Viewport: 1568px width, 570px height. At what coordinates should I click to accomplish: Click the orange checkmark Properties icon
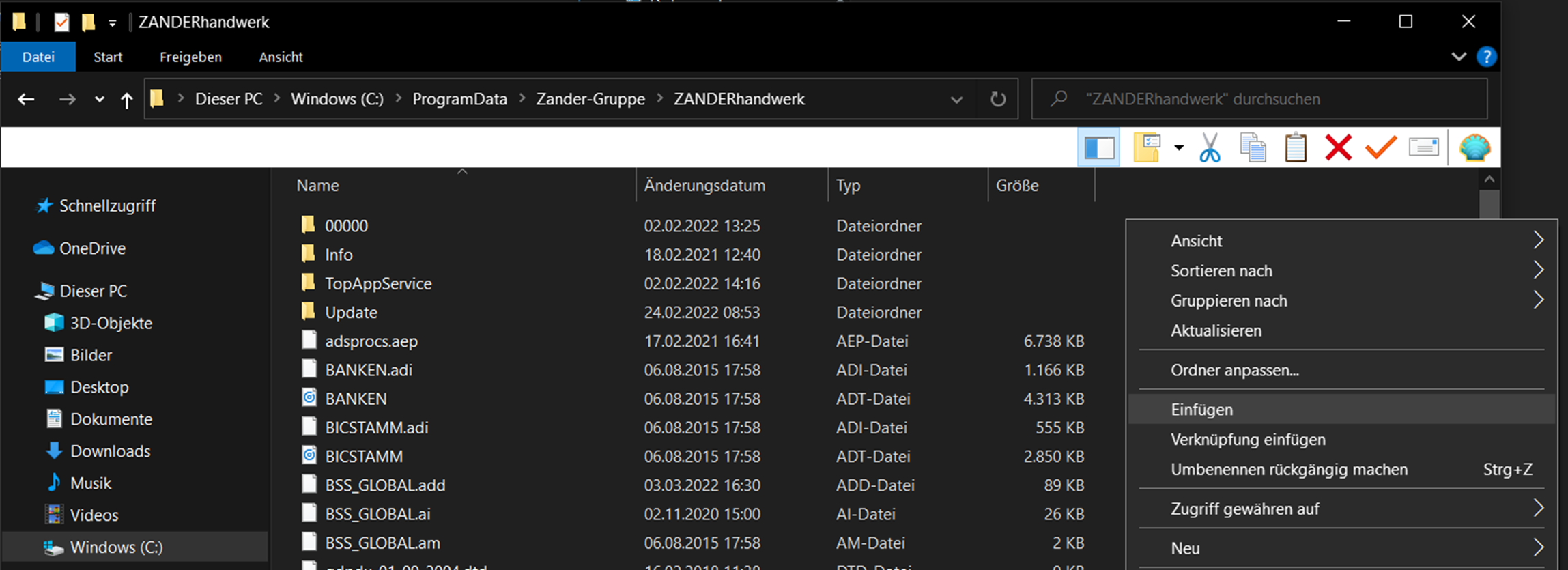pyautogui.click(x=1380, y=147)
